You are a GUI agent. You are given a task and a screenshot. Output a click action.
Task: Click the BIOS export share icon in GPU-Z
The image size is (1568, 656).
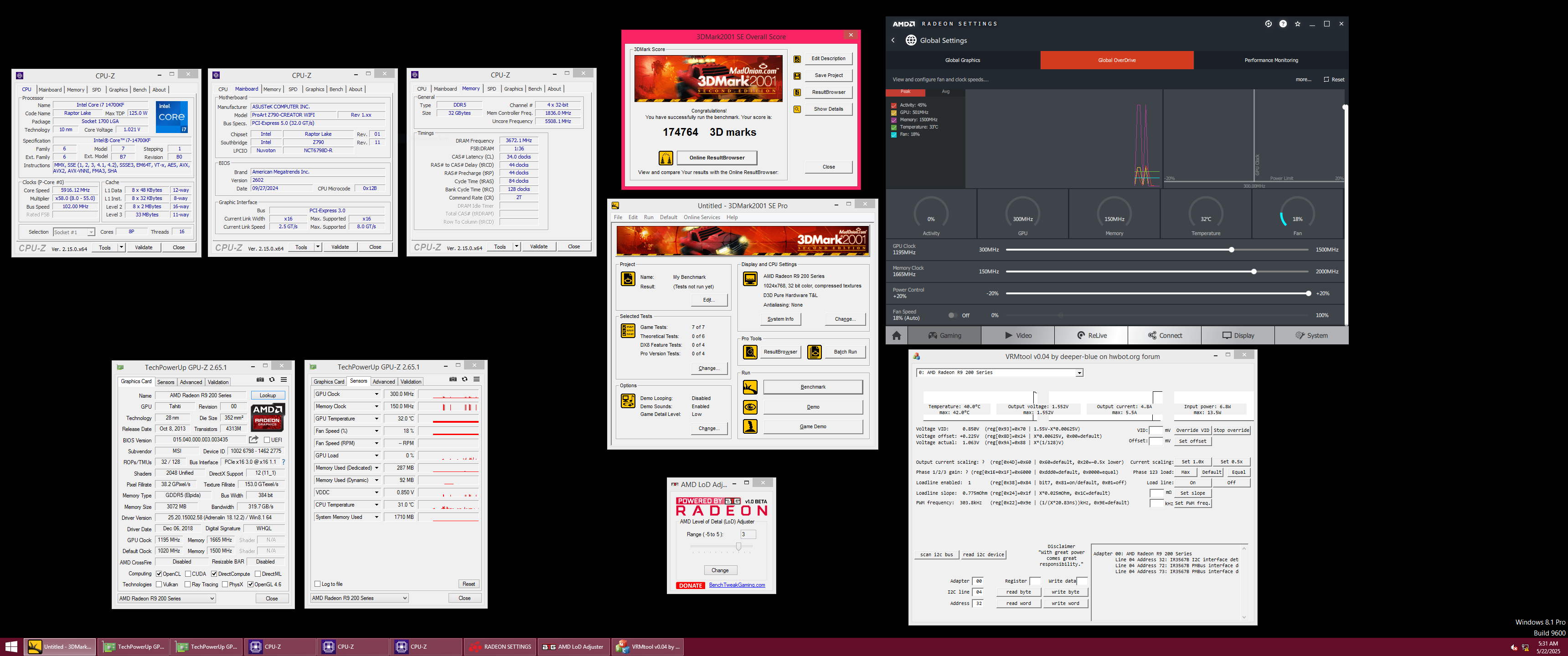(253, 439)
